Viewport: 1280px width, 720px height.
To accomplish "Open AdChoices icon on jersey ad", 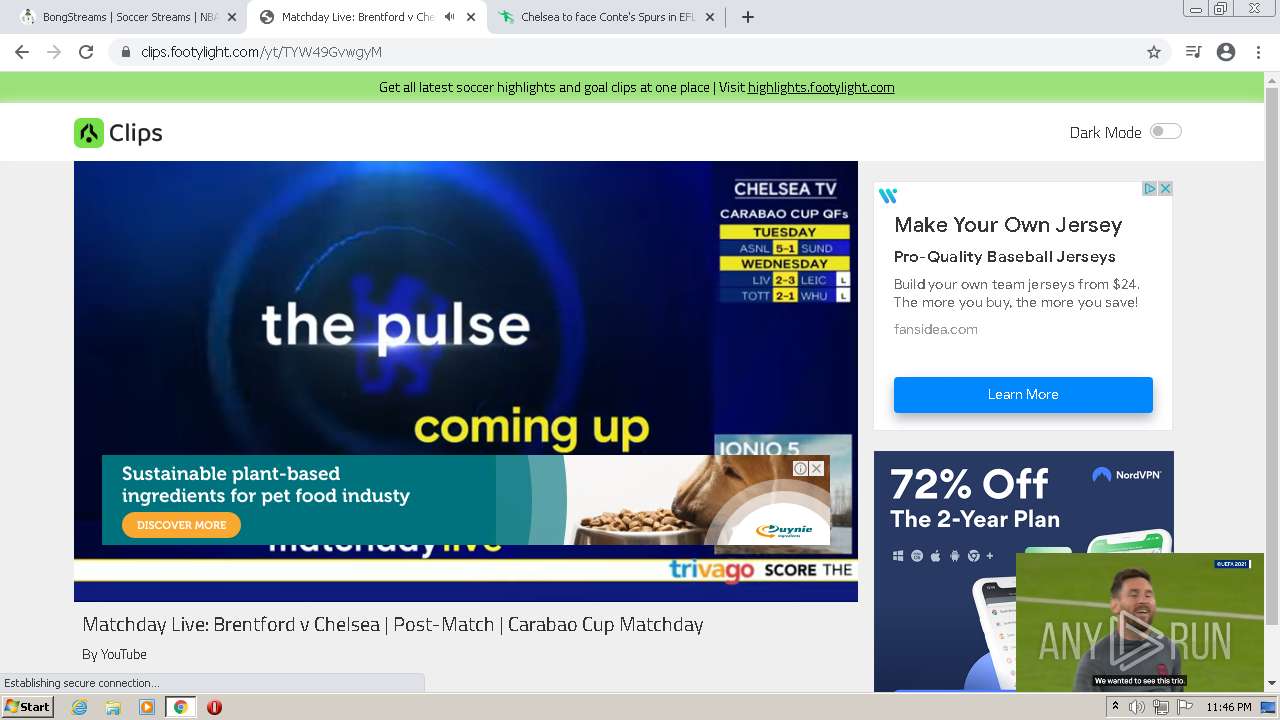I will tap(1150, 188).
